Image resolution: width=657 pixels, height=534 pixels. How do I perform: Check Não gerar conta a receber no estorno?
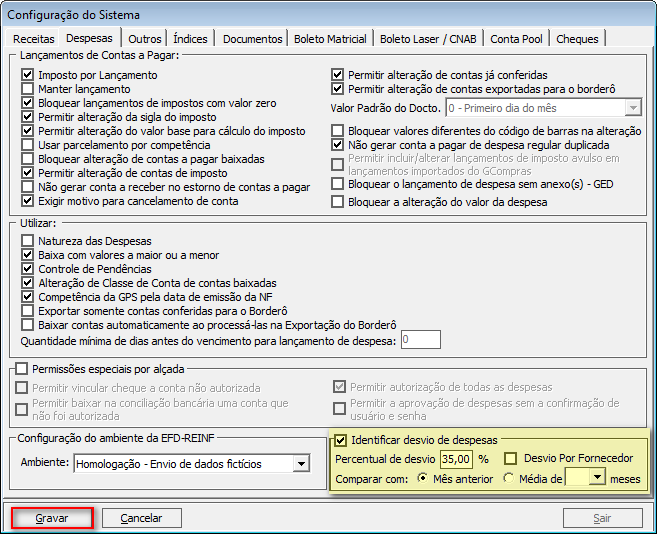click(x=28, y=187)
